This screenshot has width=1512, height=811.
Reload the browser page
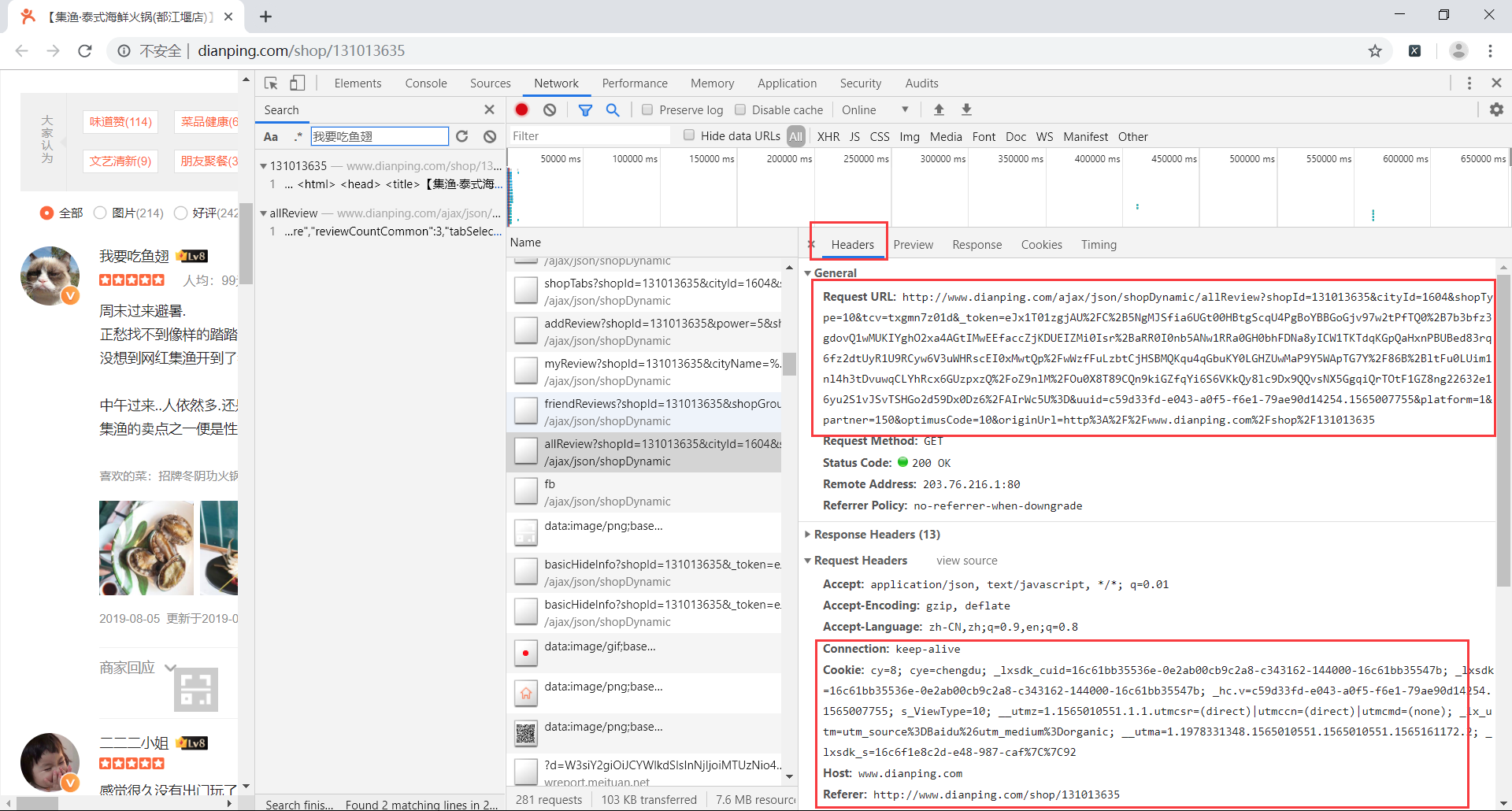(x=85, y=50)
